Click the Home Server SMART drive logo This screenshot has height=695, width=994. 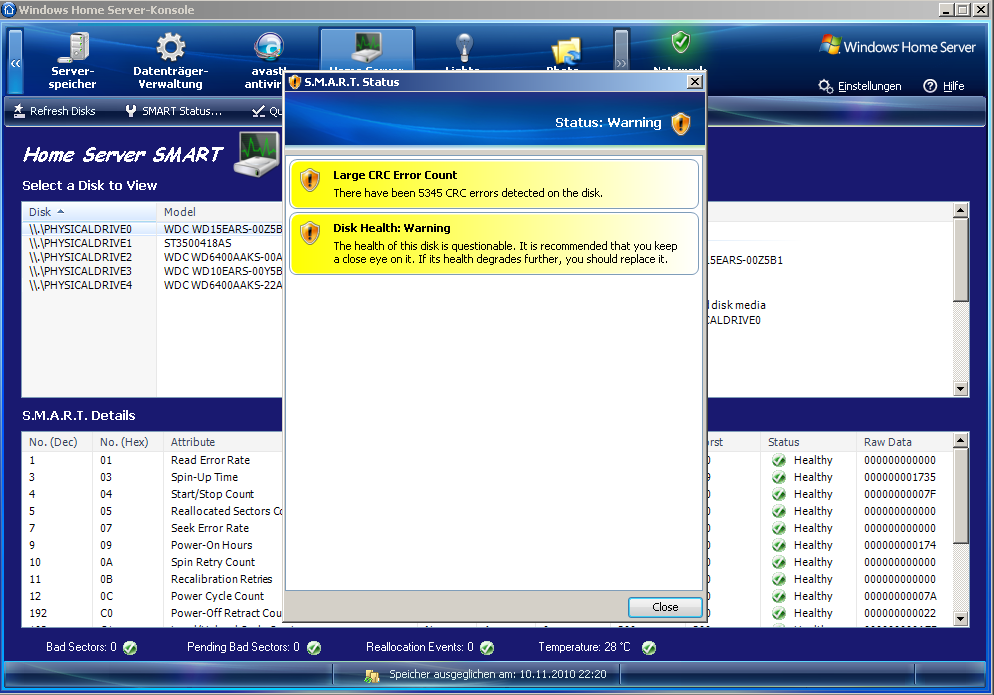pos(256,154)
